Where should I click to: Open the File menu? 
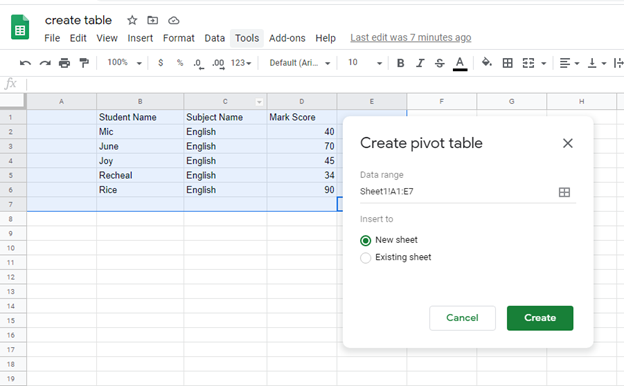52,38
